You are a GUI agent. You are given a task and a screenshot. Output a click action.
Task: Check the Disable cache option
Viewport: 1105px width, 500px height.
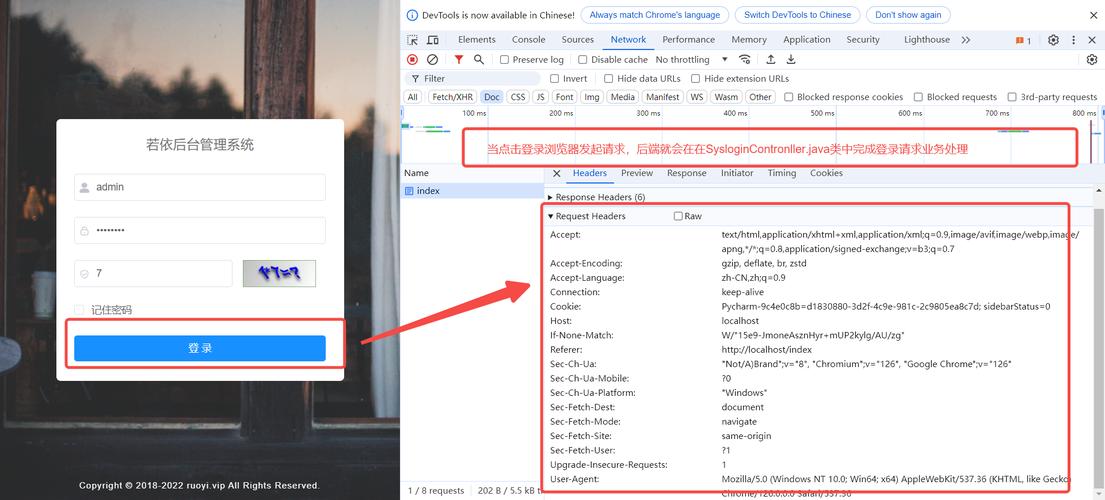[x=584, y=60]
